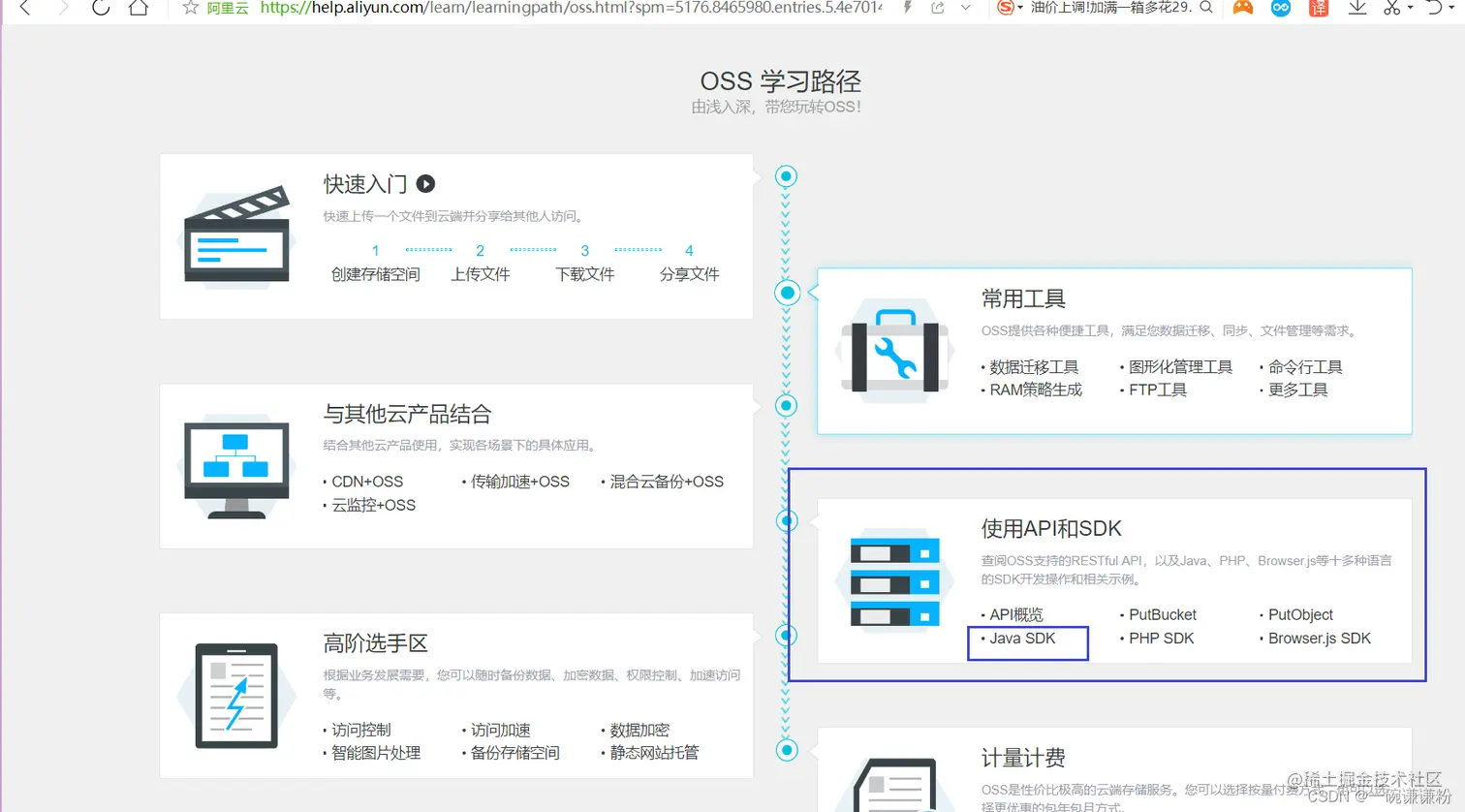
Task: Open the 混合云备份+OSS link
Action: [x=667, y=482]
